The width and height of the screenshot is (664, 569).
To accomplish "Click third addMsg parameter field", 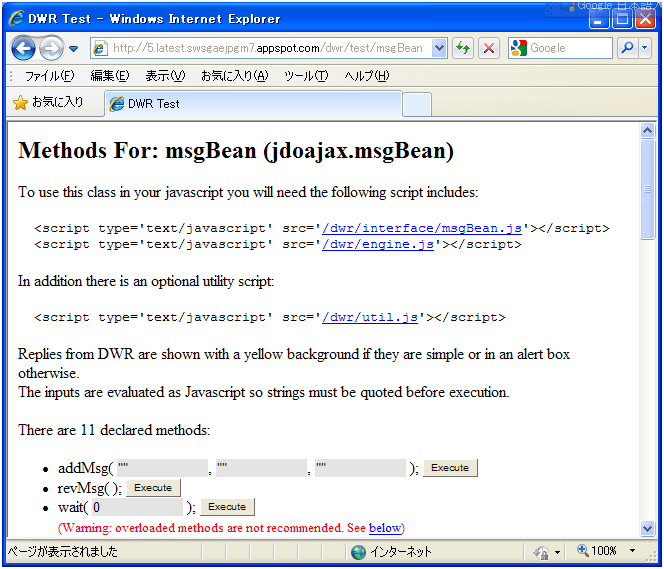I will coord(361,468).
